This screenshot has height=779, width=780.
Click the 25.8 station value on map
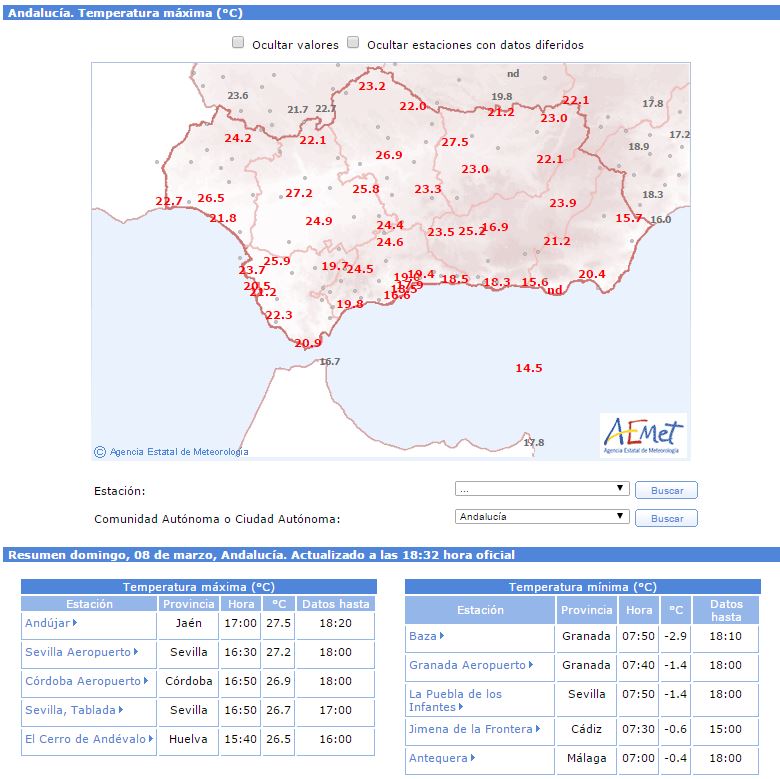pos(366,189)
